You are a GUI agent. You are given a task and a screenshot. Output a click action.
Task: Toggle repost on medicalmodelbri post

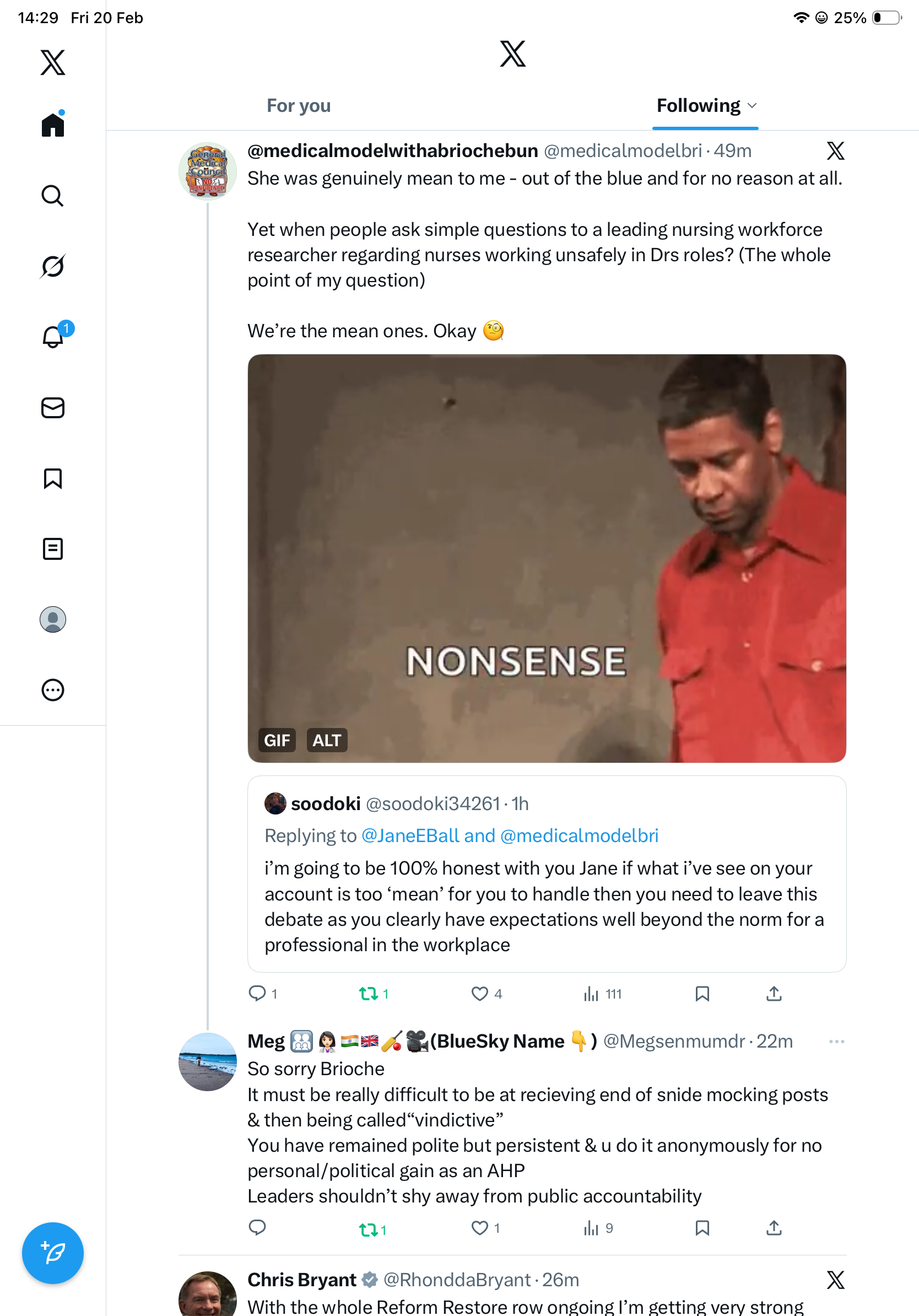pyautogui.click(x=368, y=994)
